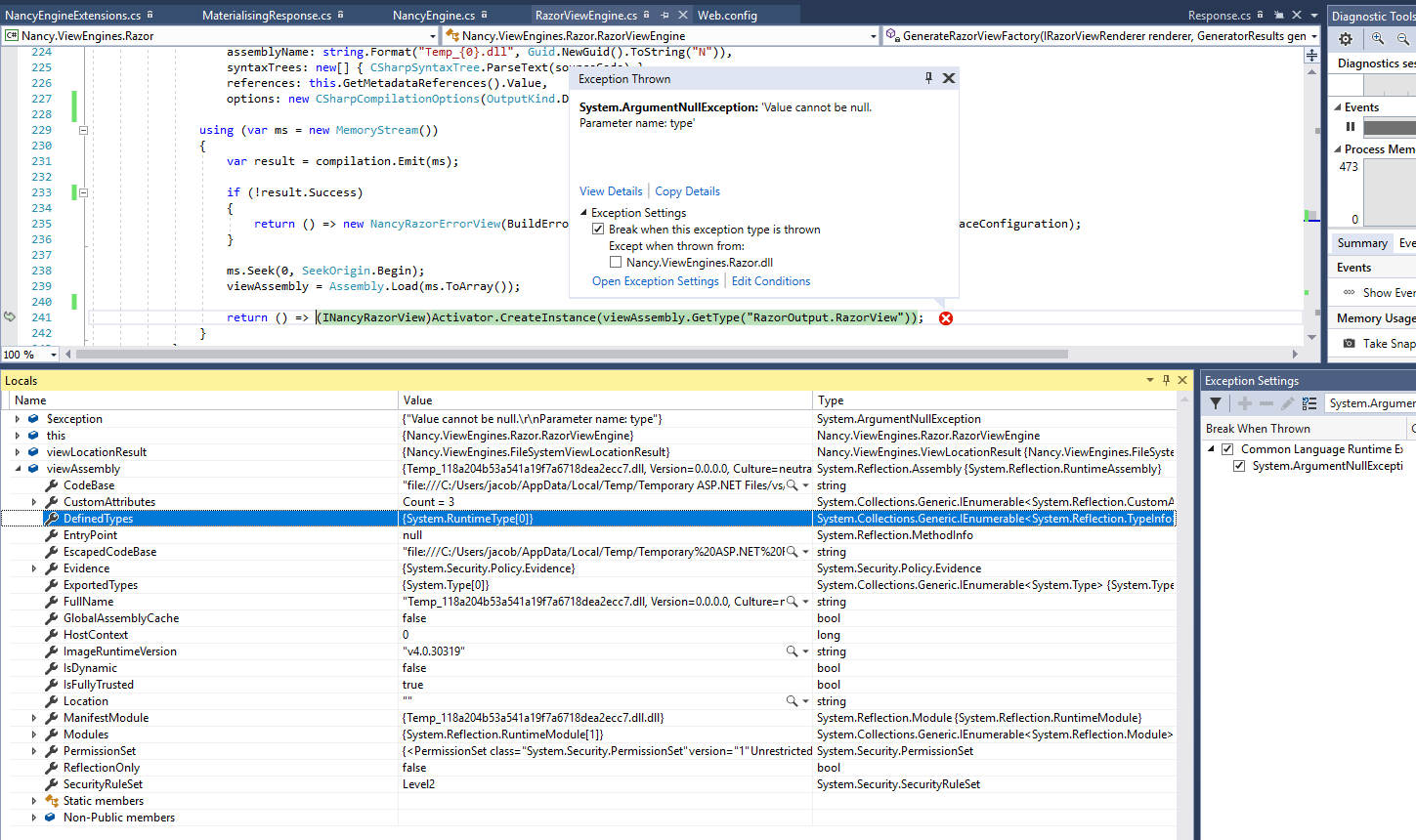Pin the RazorViewEngine.cs tab
Screen dimensions: 1416x840
coord(665,16)
